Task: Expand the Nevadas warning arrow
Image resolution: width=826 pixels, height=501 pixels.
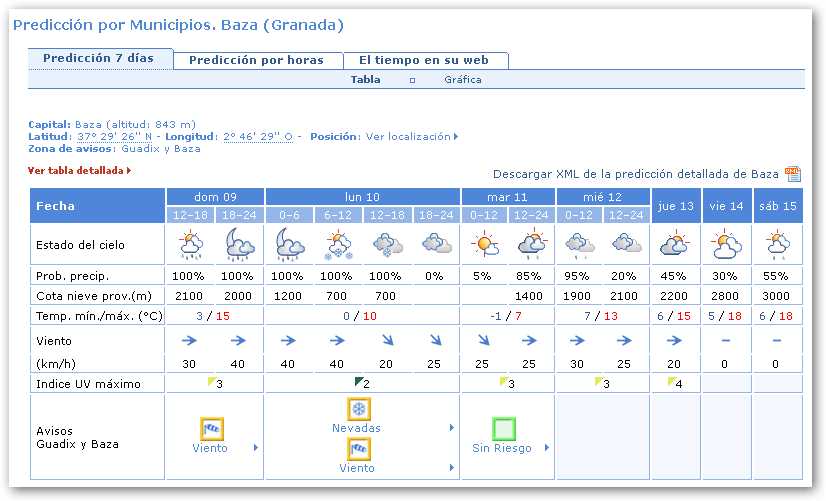Action: point(403,428)
